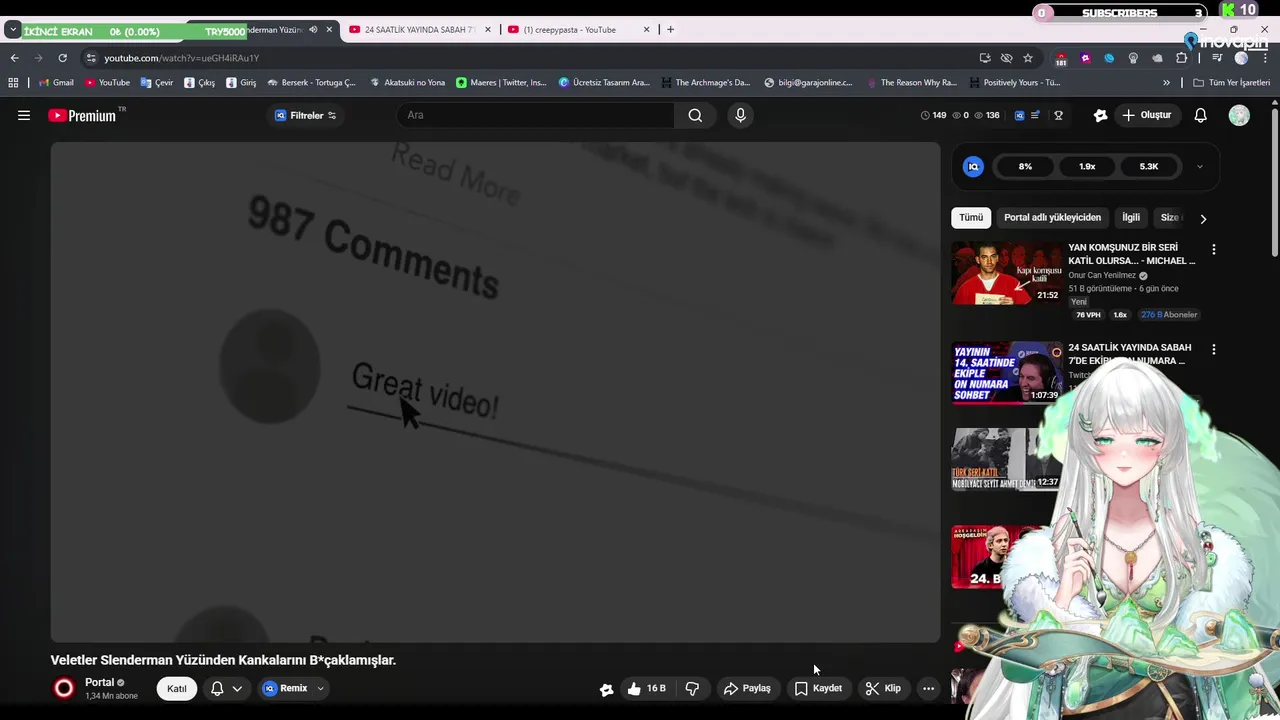Open the 1:07:39 stream video thumbnail
The image size is (1280, 720).
[1006, 372]
